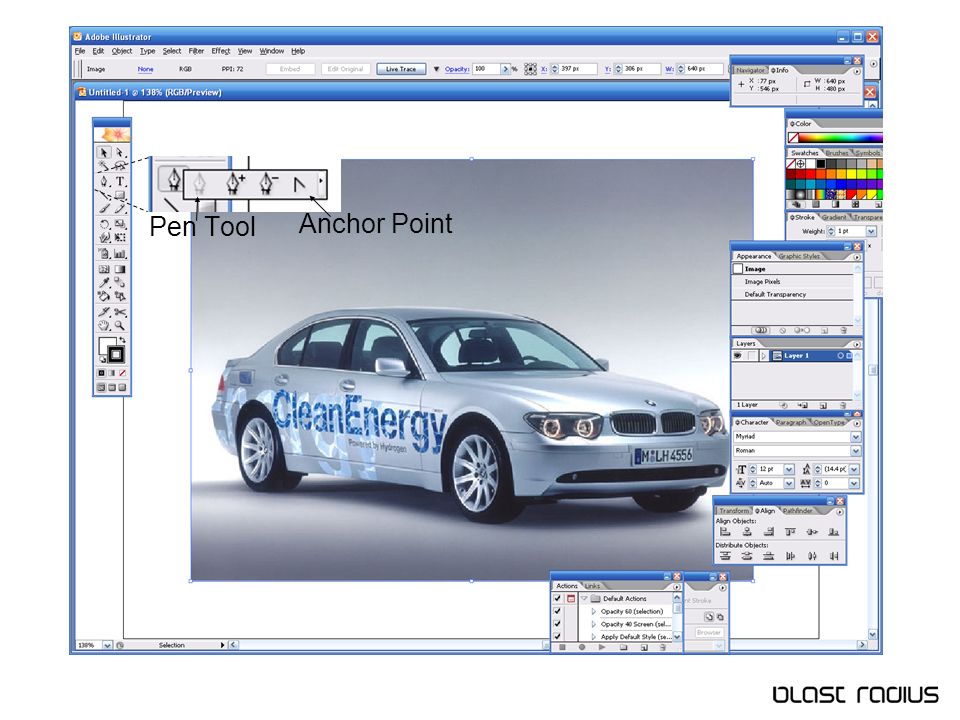Open Myriad font family dropdown
The height and width of the screenshot is (720, 960).
856,437
